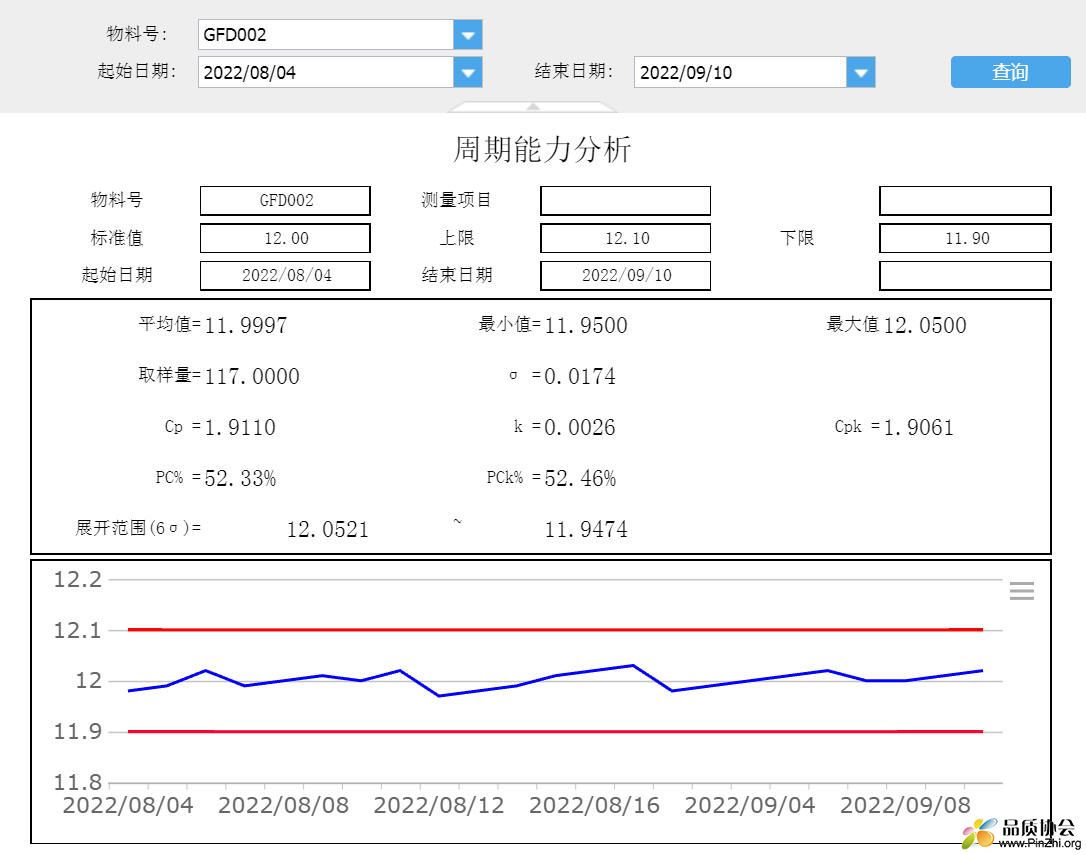Select the 标准值 12.00 box
The image size is (1086, 855).
(x=285, y=238)
